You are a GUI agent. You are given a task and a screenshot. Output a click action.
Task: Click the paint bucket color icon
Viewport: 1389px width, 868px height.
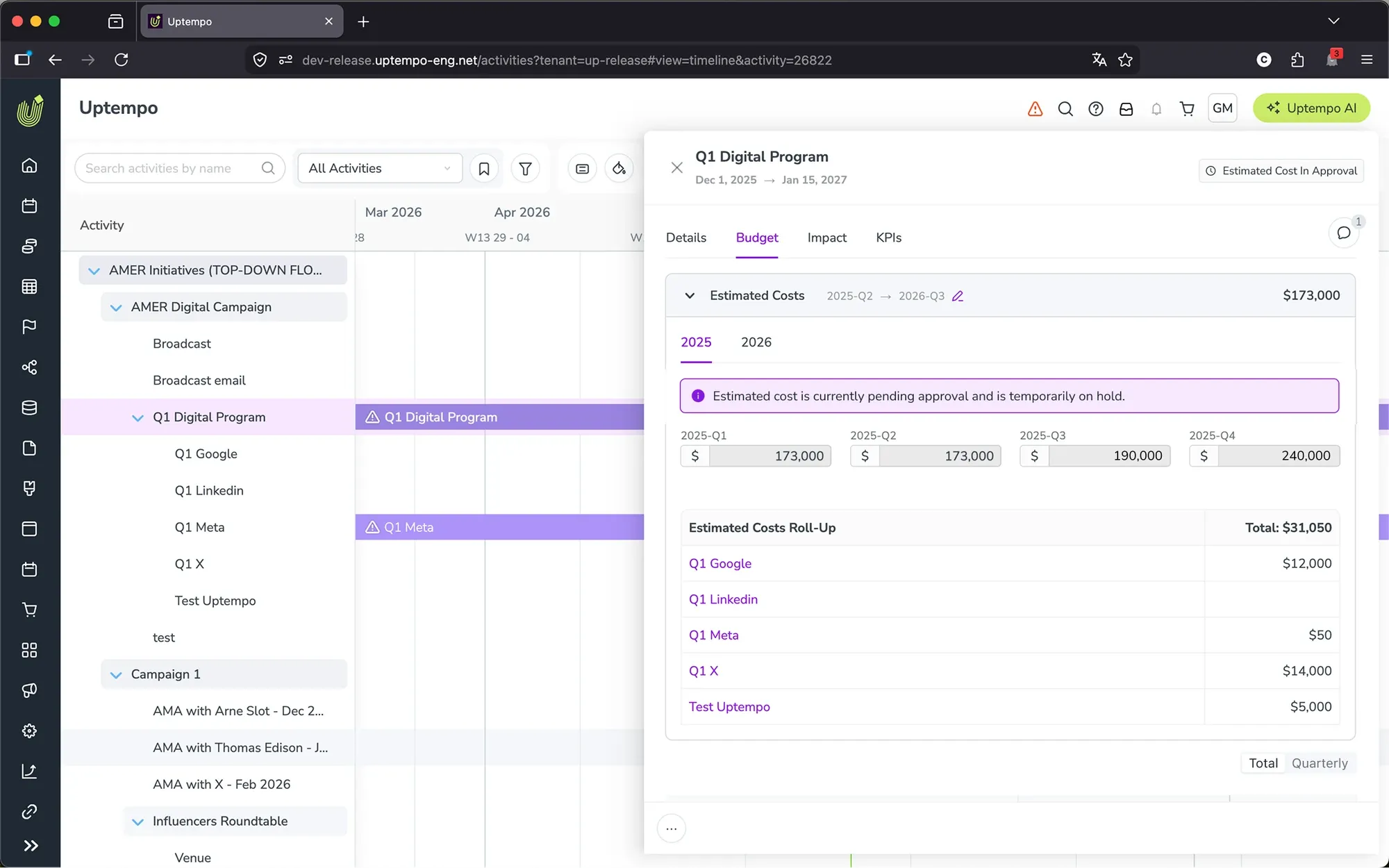tap(619, 168)
